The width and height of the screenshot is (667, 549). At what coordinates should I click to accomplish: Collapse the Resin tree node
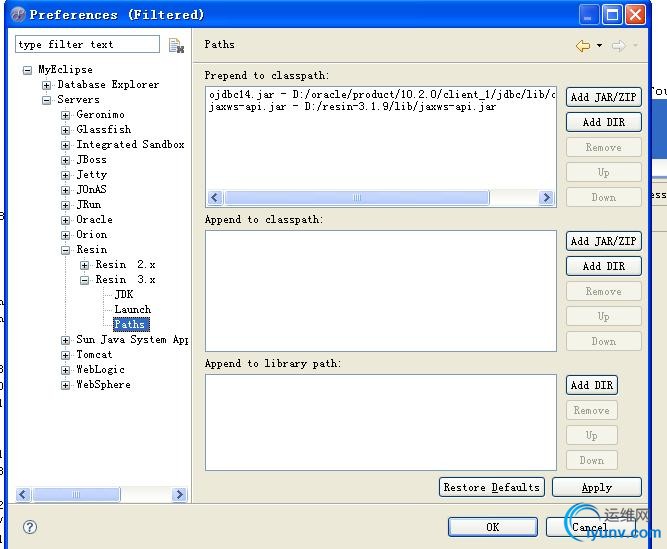(66, 250)
